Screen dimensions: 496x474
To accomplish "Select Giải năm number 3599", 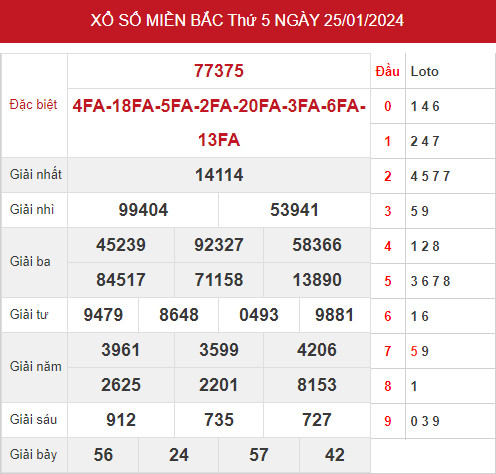I will [x=219, y=350].
